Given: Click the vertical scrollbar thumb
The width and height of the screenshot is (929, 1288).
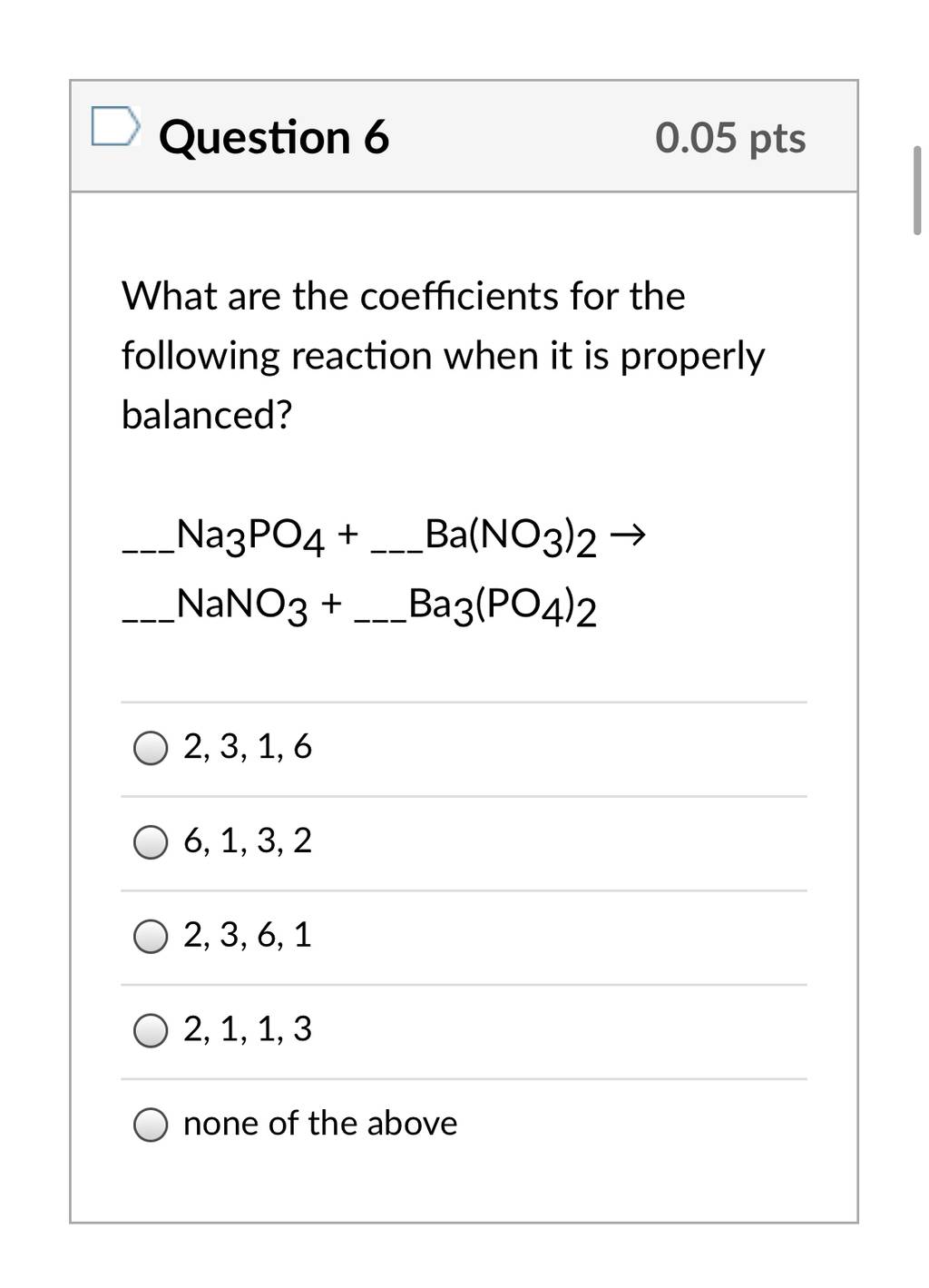Looking at the screenshot, I should [x=917, y=190].
